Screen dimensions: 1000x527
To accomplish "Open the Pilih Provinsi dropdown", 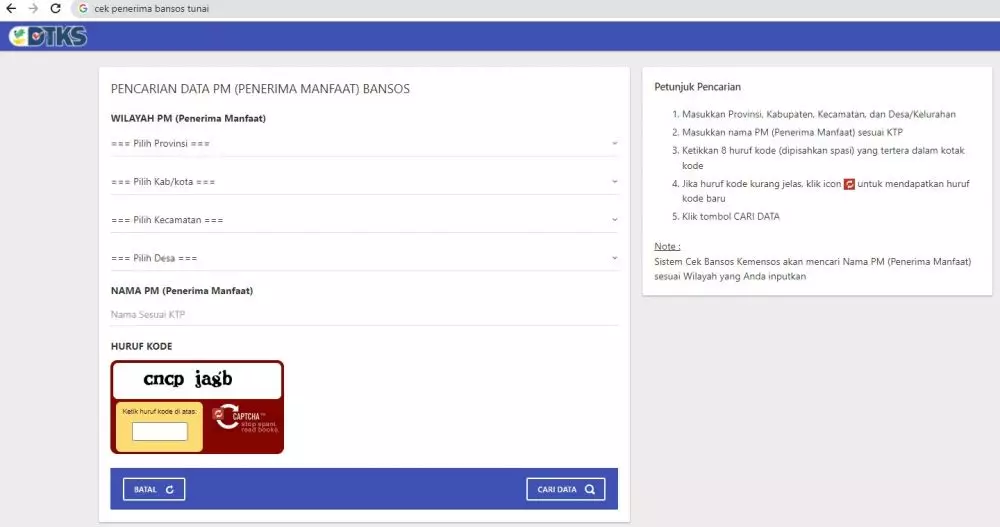I will tap(364, 144).
